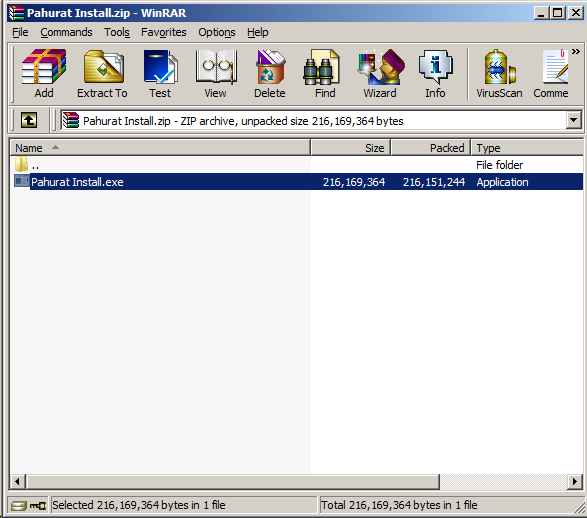
Task: Click the horizontal scrollbar left arrow
Action: pyautogui.click(x=17, y=482)
